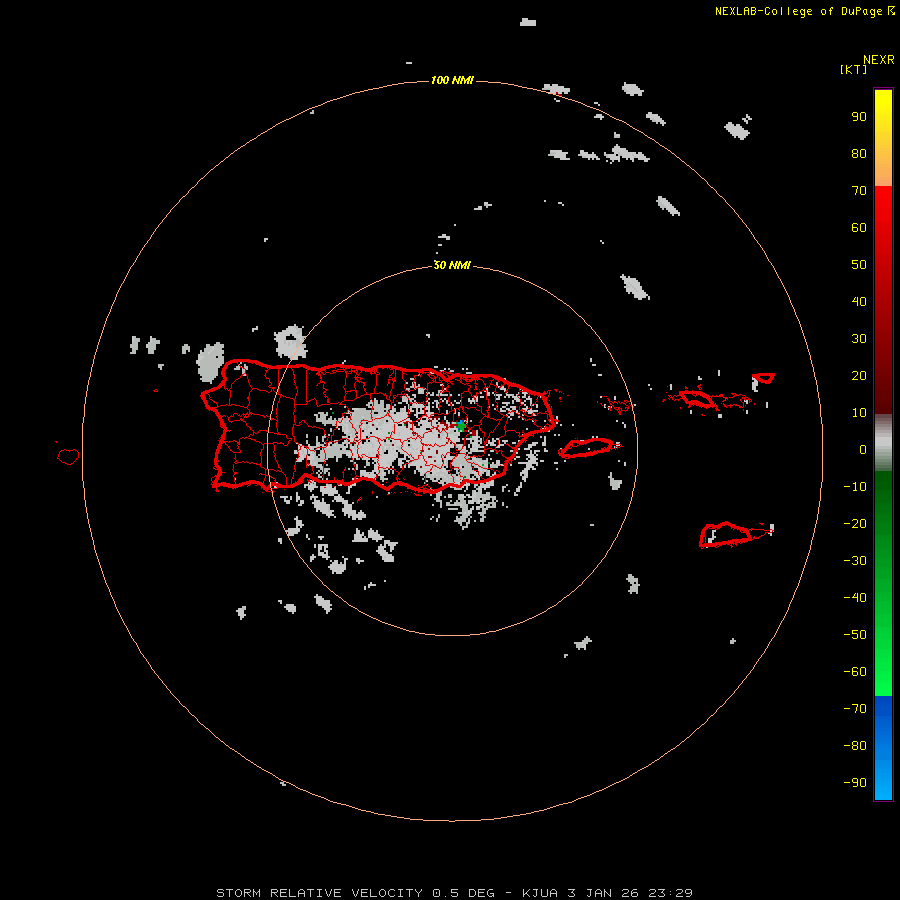Screen dimensions: 900x900
Task: Click the 50 value on the velocity scale
Action: pyautogui.click(x=859, y=265)
